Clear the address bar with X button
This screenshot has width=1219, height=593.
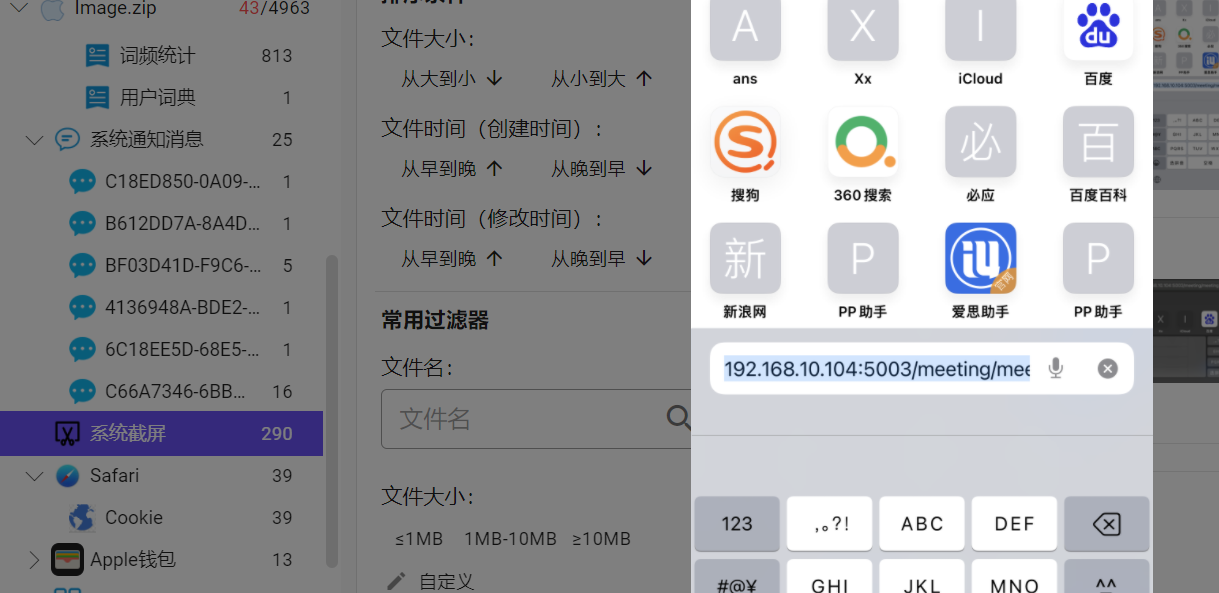(1107, 369)
